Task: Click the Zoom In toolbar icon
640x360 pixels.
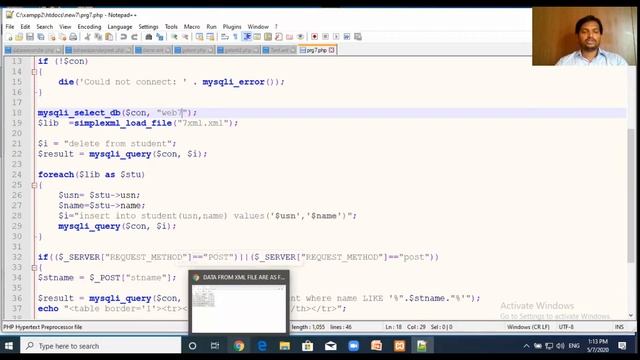Action: [x=174, y=37]
